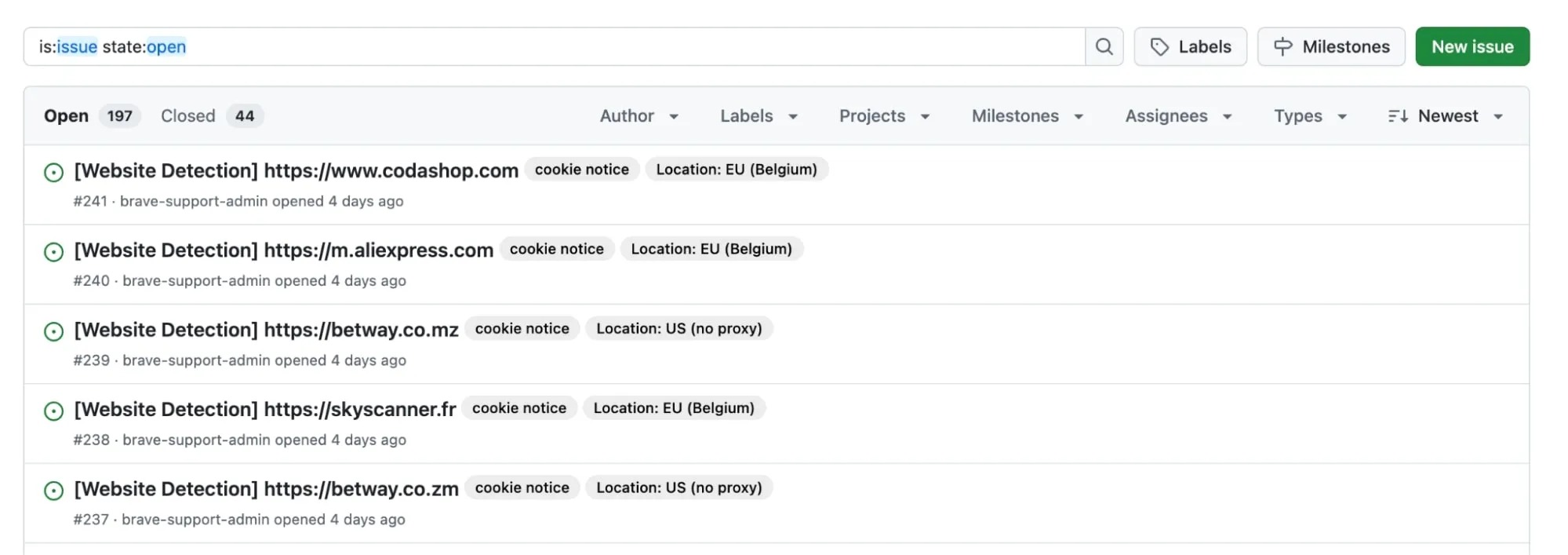Open Labels page via tag button

point(1190,47)
